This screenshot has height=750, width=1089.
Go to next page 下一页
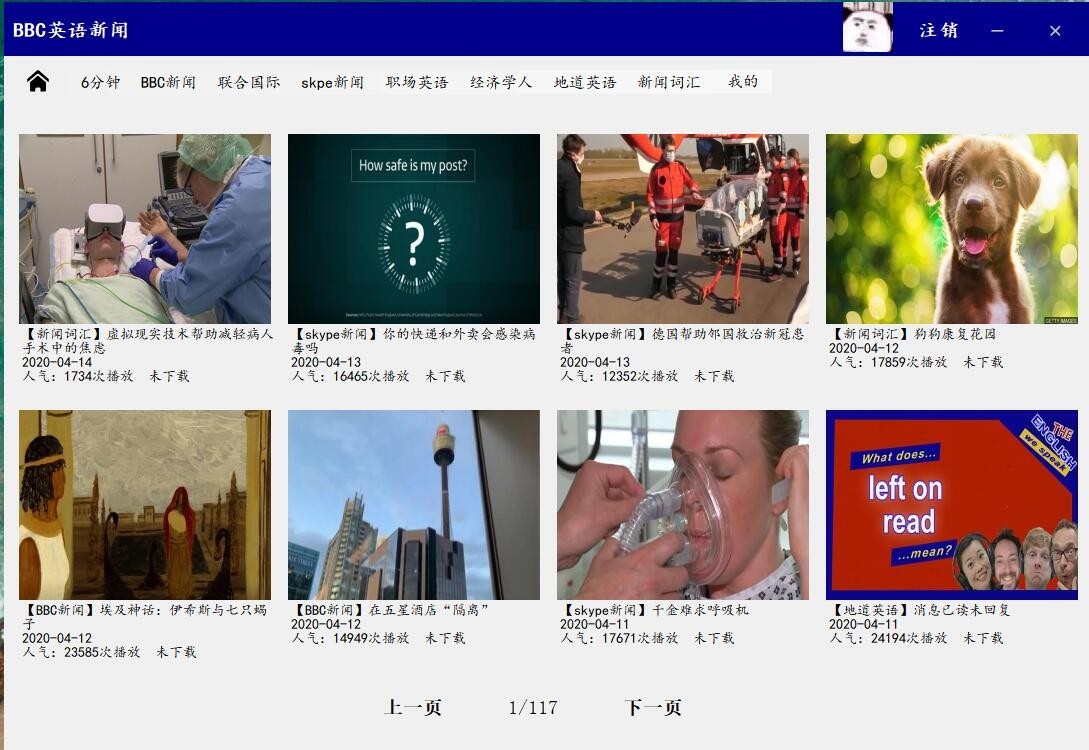[653, 708]
